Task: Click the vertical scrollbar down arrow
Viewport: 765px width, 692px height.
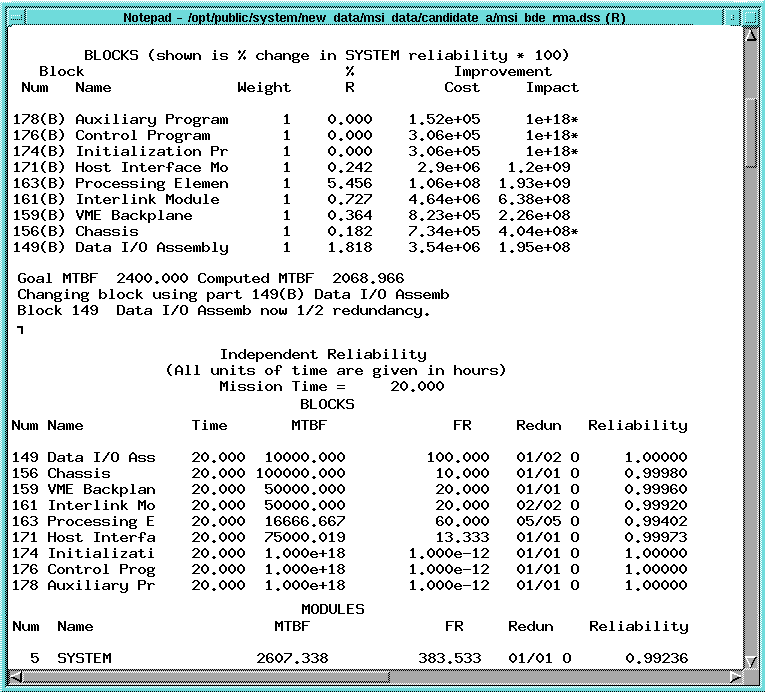Action: (750, 660)
